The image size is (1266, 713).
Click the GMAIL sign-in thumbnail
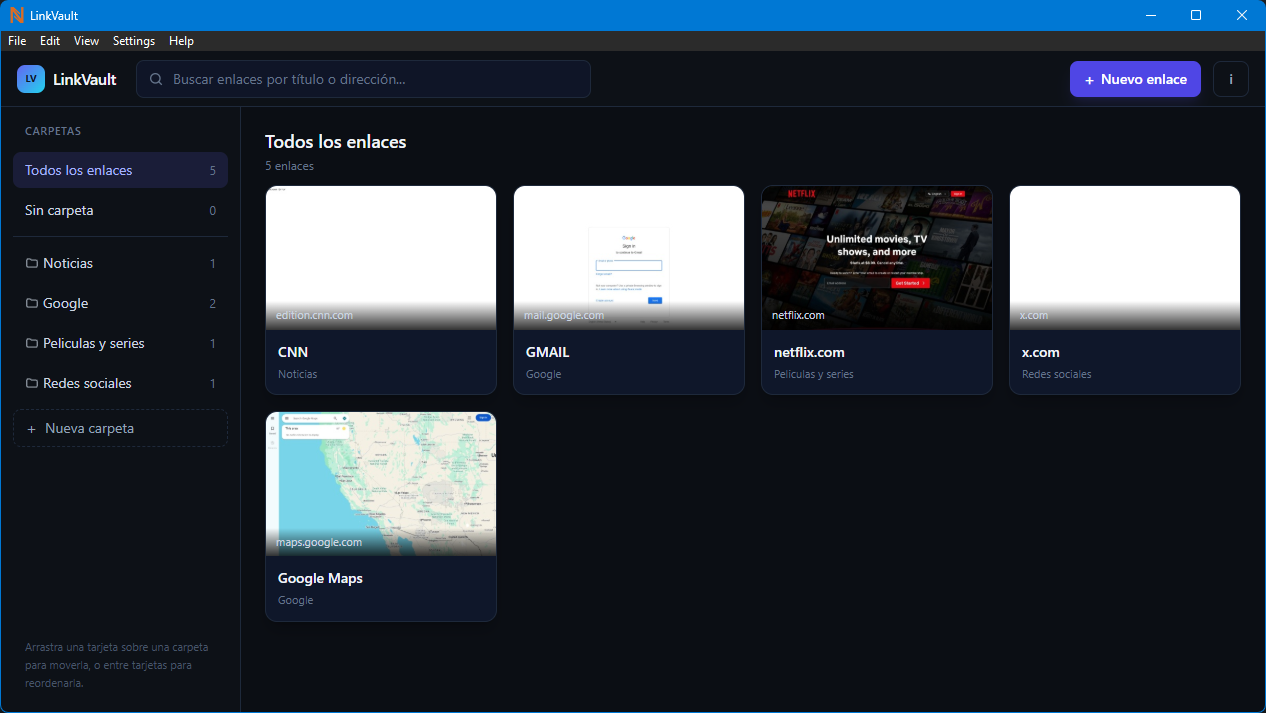[x=629, y=258]
